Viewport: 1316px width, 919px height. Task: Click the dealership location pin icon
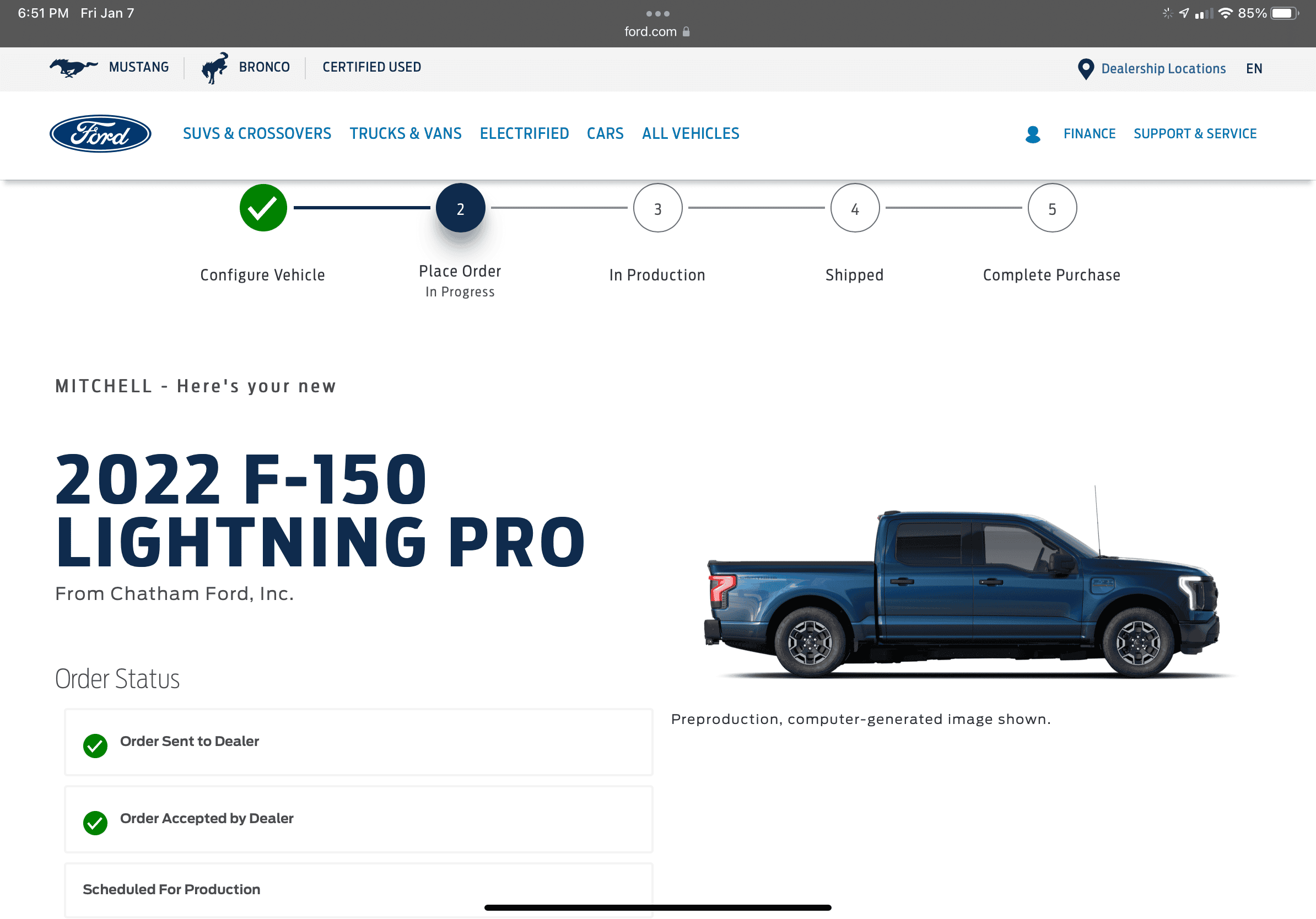pos(1086,69)
